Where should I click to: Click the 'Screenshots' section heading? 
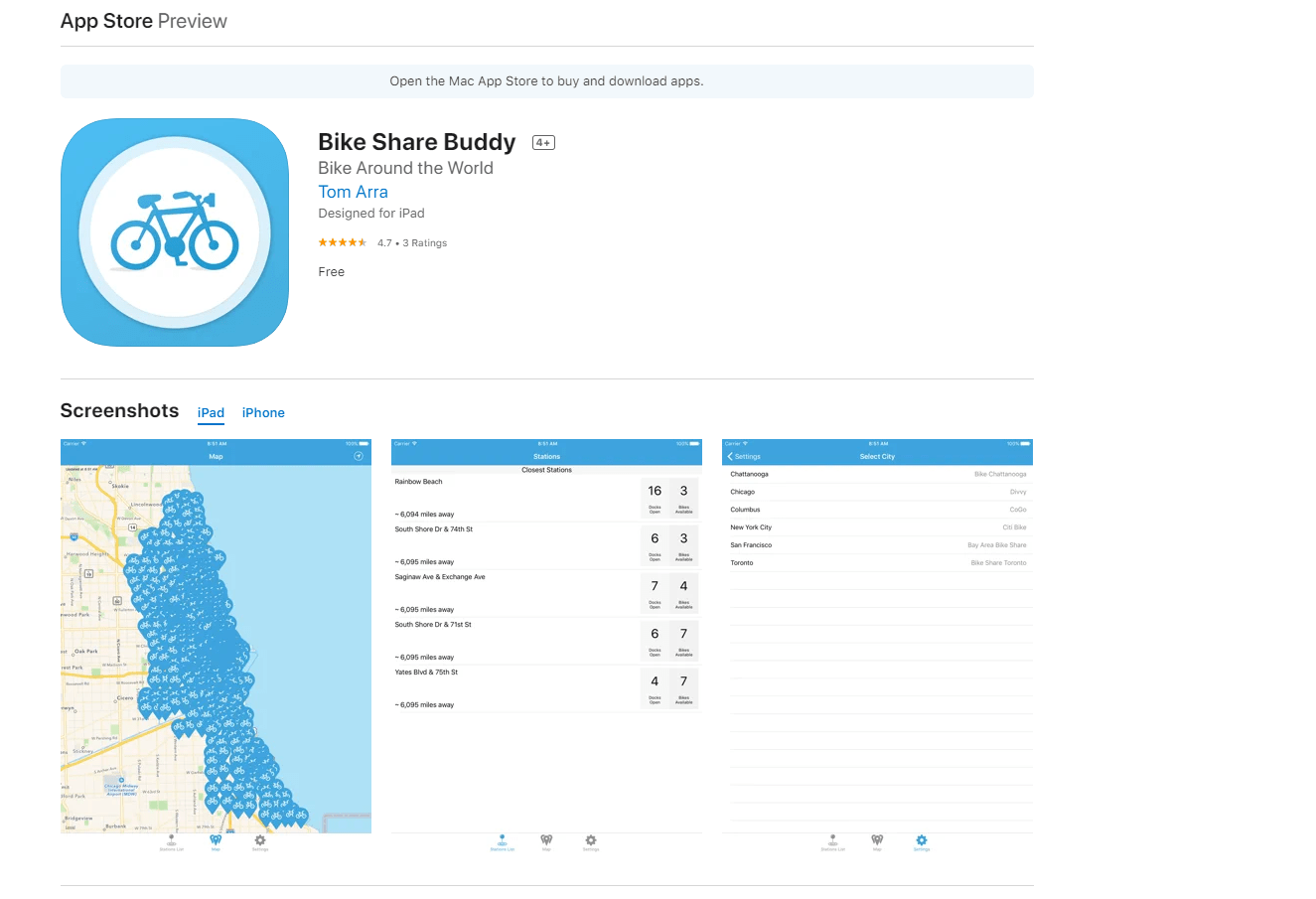pyautogui.click(x=119, y=411)
